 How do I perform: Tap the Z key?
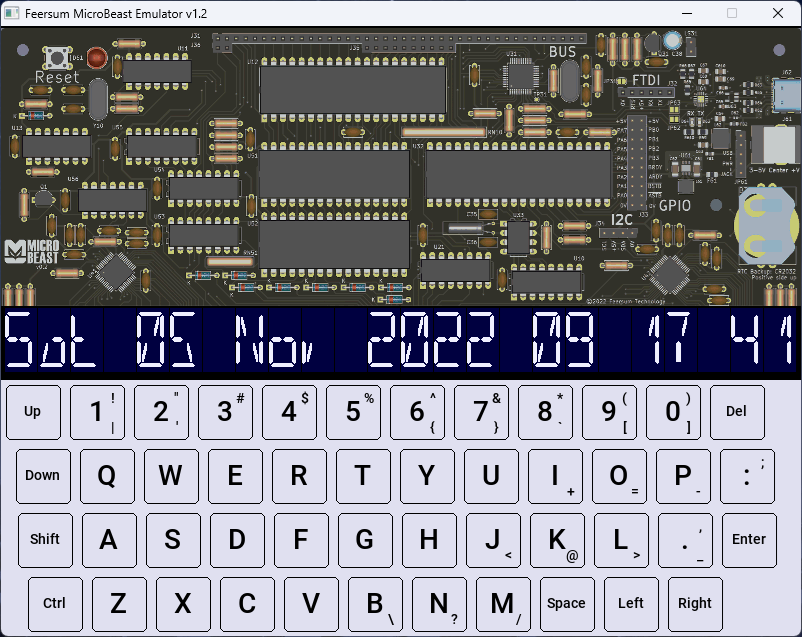[119, 604]
